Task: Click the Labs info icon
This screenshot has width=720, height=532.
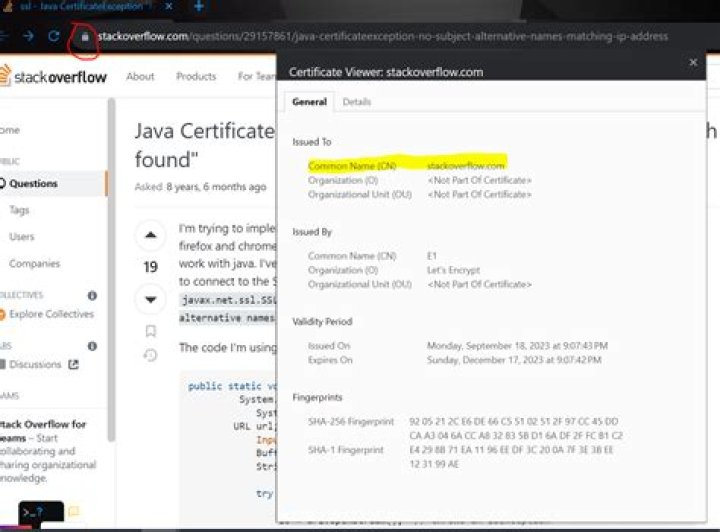Action: (x=92, y=346)
